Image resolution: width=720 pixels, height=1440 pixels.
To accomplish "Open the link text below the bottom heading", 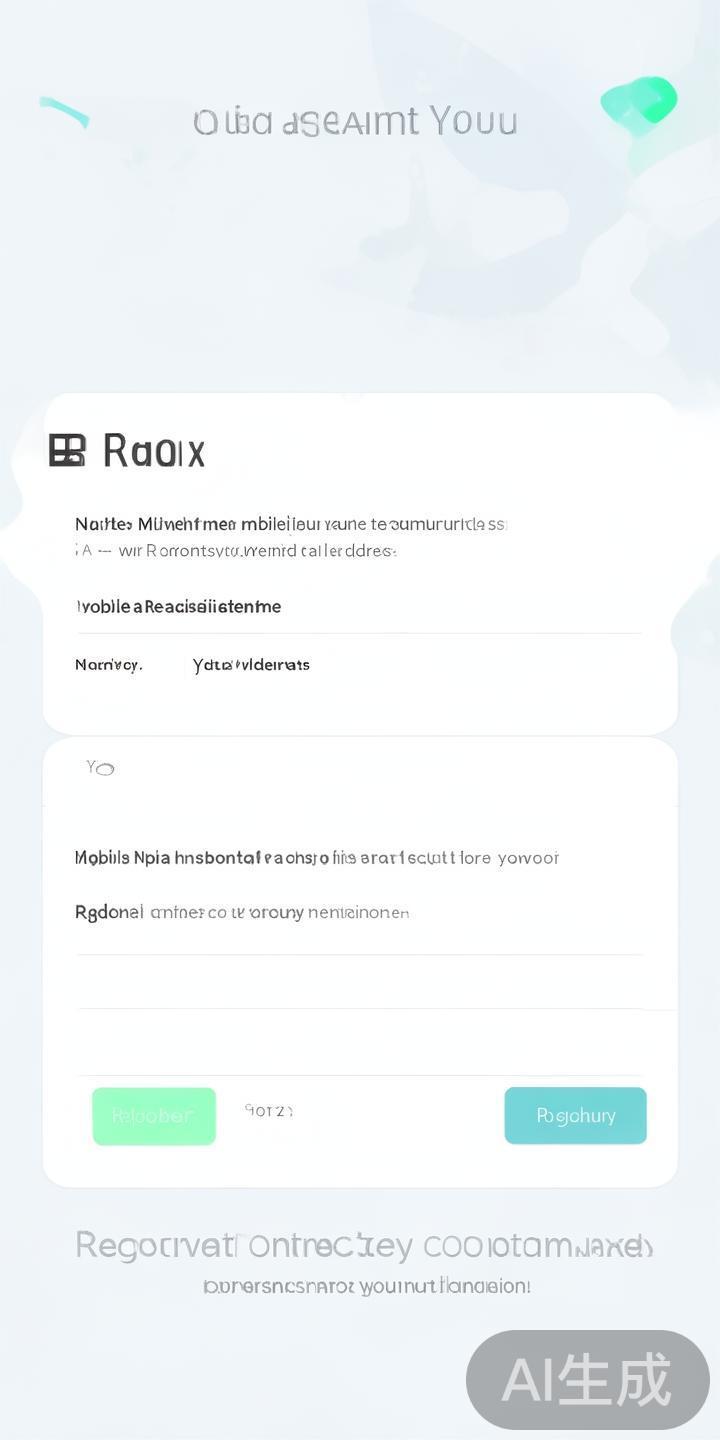I will pos(366,1286).
